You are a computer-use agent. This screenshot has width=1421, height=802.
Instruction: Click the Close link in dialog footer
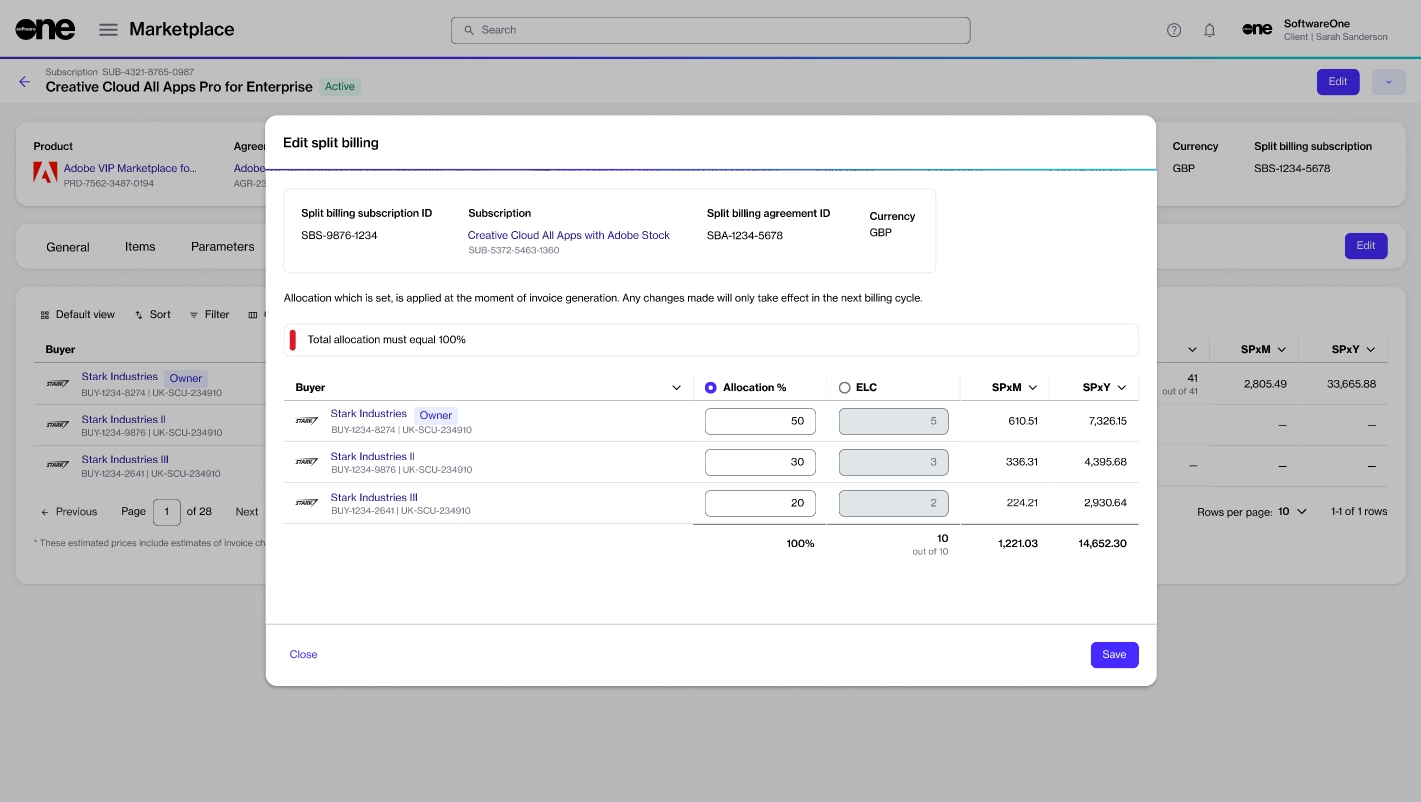[303, 655]
